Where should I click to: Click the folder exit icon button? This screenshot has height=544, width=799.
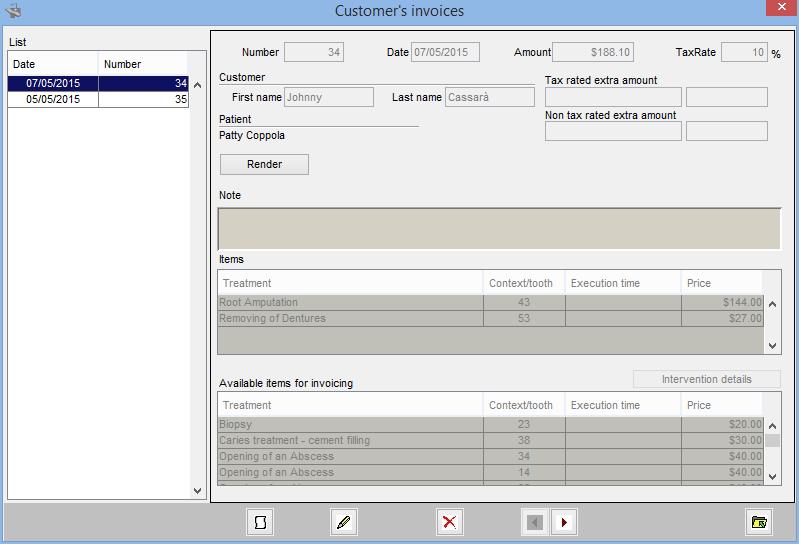coord(760,522)
